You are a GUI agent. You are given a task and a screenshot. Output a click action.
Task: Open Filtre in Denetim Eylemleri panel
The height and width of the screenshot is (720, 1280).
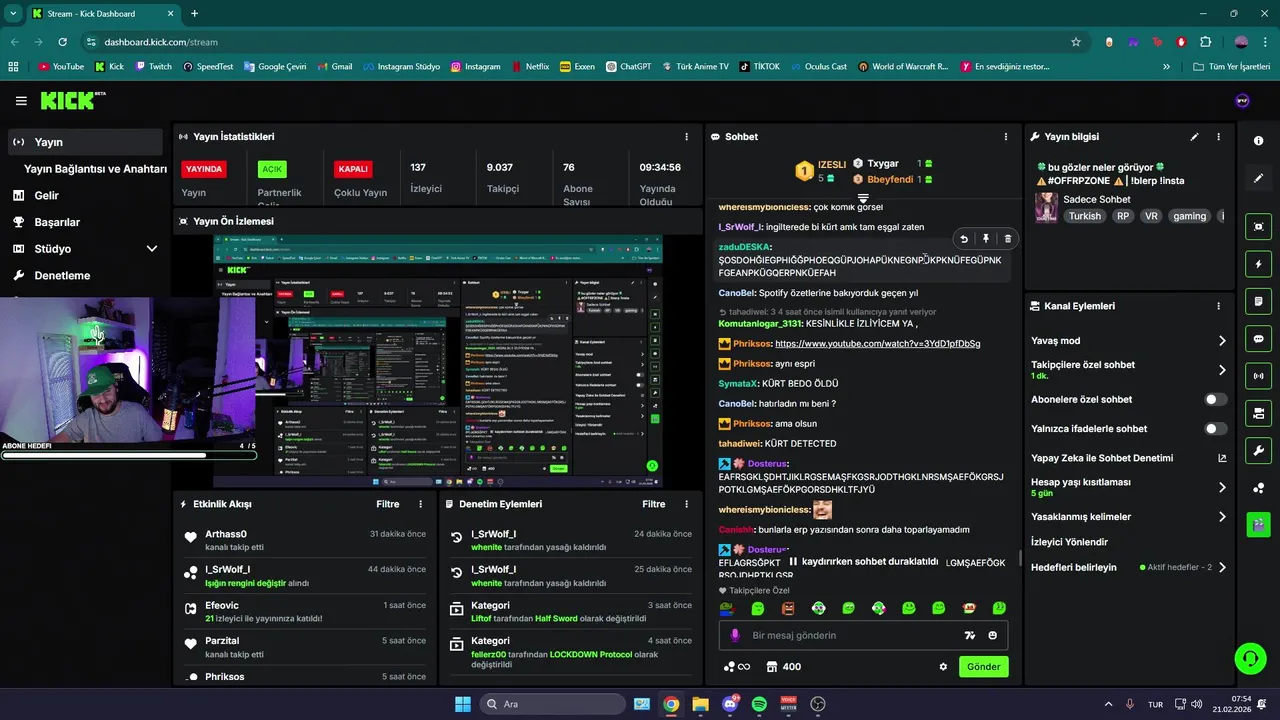pos(654,505)
